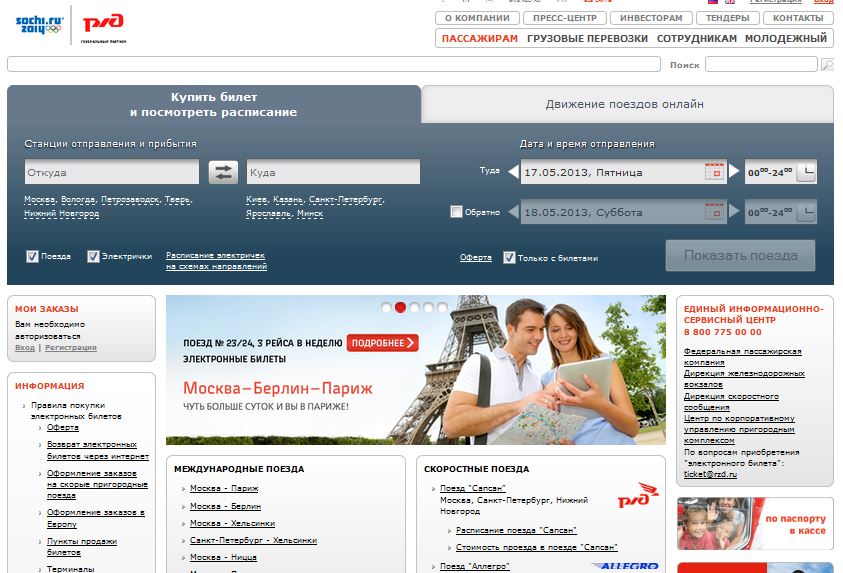This screenshot has width=843, height=573.
Task: Click Регистрация link in Мои заказы
Action: pos(71,347)
